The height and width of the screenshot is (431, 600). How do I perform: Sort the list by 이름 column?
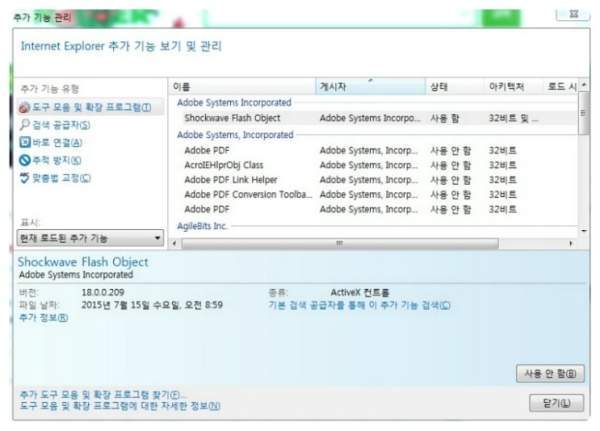point(242,87)
